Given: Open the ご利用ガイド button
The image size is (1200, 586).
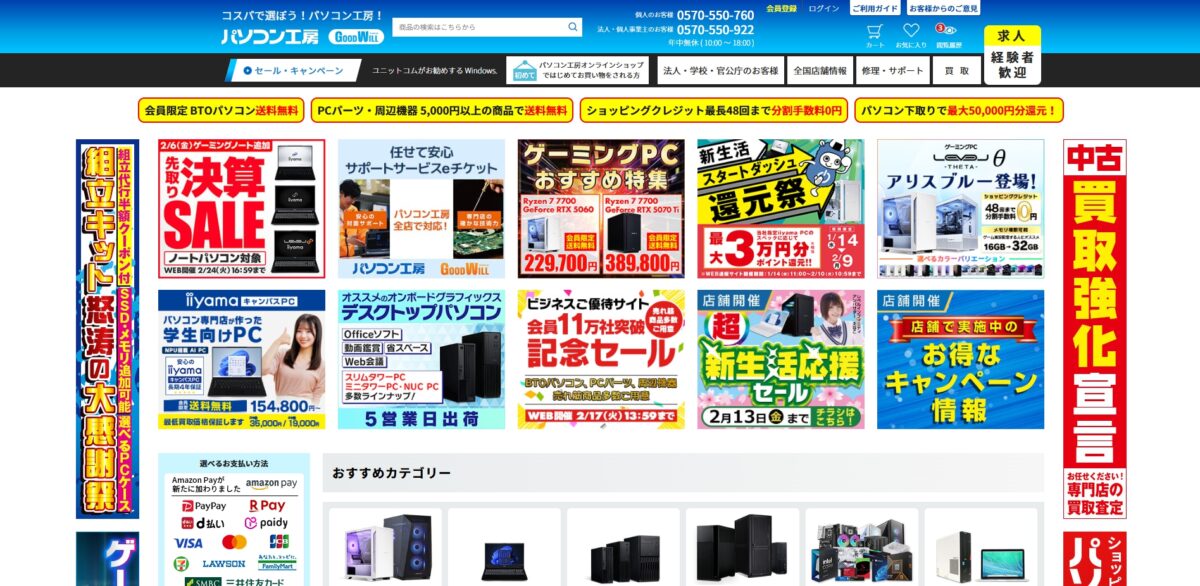Looking at the screenshot, I should tap(875, 9).
